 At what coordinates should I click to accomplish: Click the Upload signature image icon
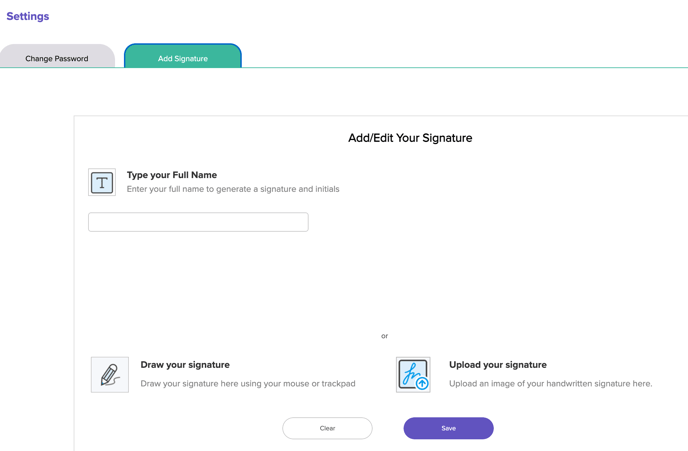(x=412, y=374)
